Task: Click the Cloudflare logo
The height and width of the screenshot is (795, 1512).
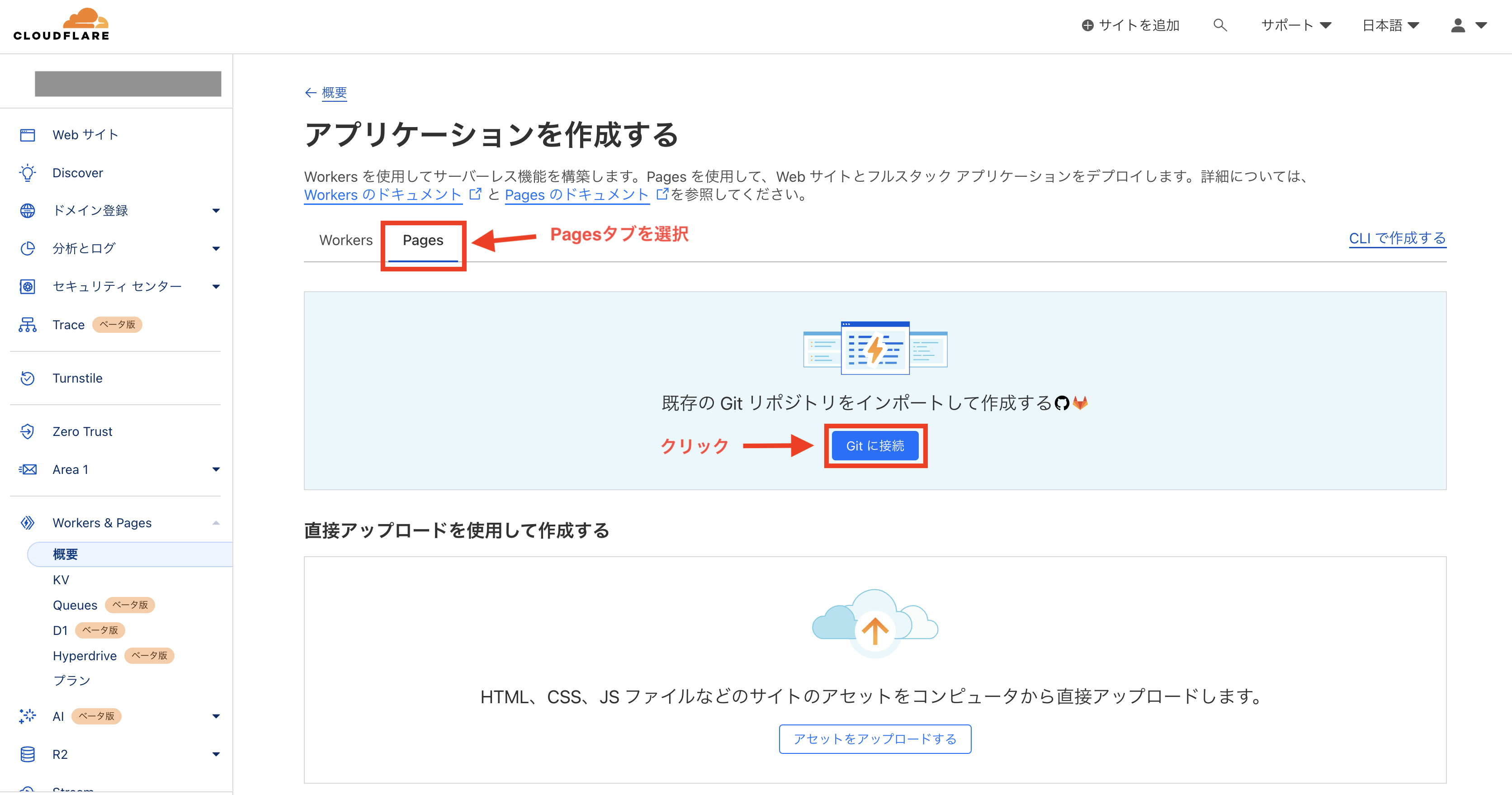Action: pos(61,25)
